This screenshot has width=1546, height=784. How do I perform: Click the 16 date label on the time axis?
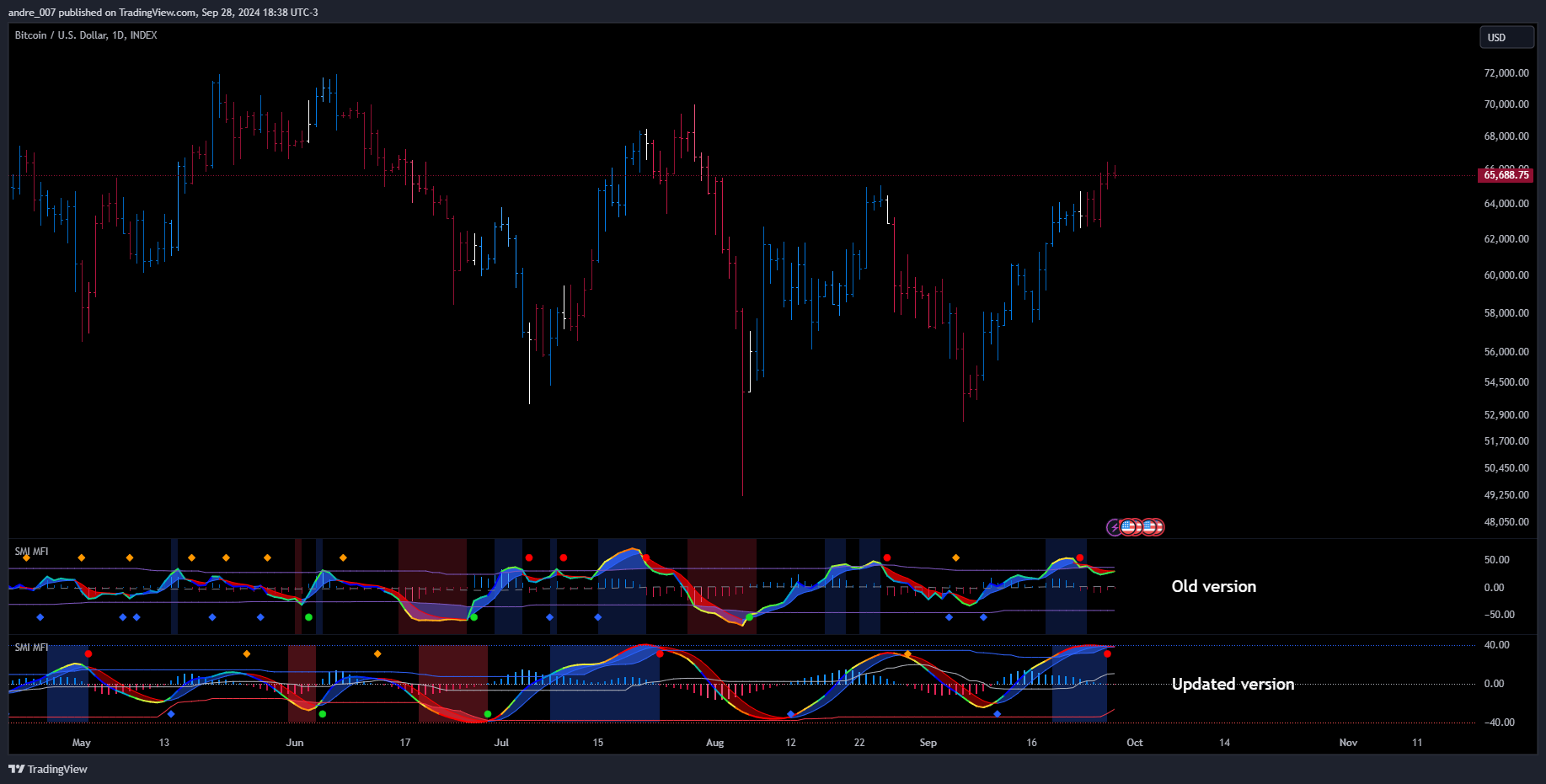click(x=1031, y=743)
